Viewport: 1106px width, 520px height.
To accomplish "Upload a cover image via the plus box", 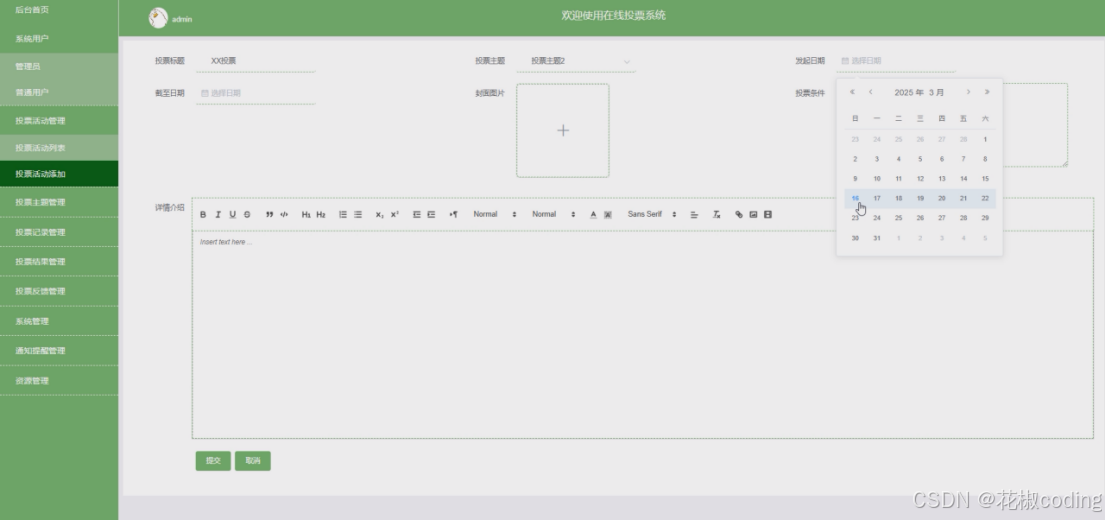I will [563, 131].
